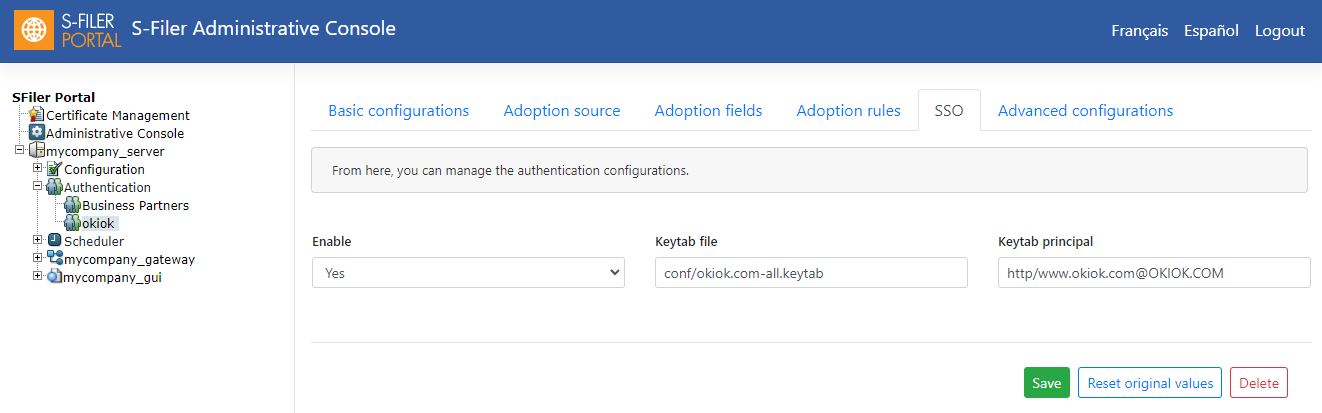Viewport: 1322px width, 413px height.
Task: Select Certificate Management in the tree
Action: click(118, 115)
